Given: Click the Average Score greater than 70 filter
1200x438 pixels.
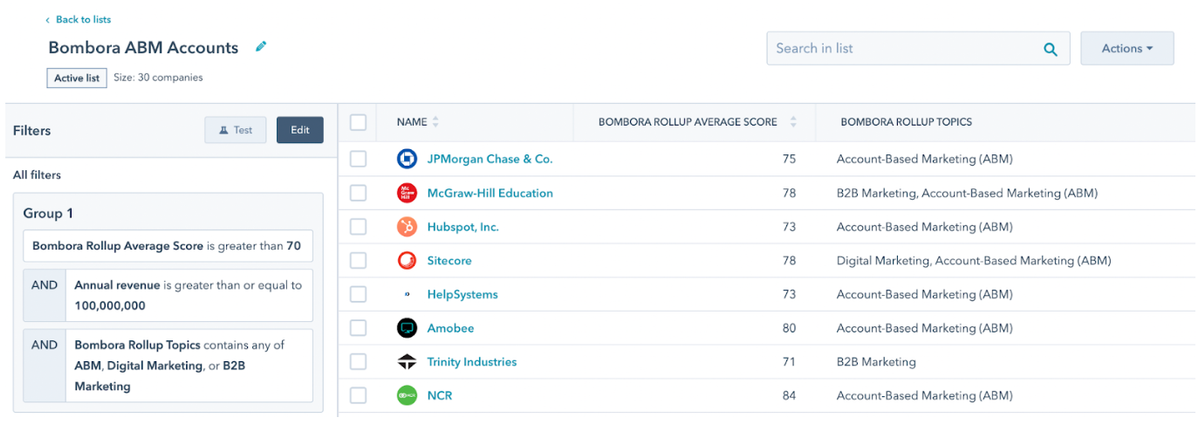Looking at the screenshot, I should click(x=168, y=245).
